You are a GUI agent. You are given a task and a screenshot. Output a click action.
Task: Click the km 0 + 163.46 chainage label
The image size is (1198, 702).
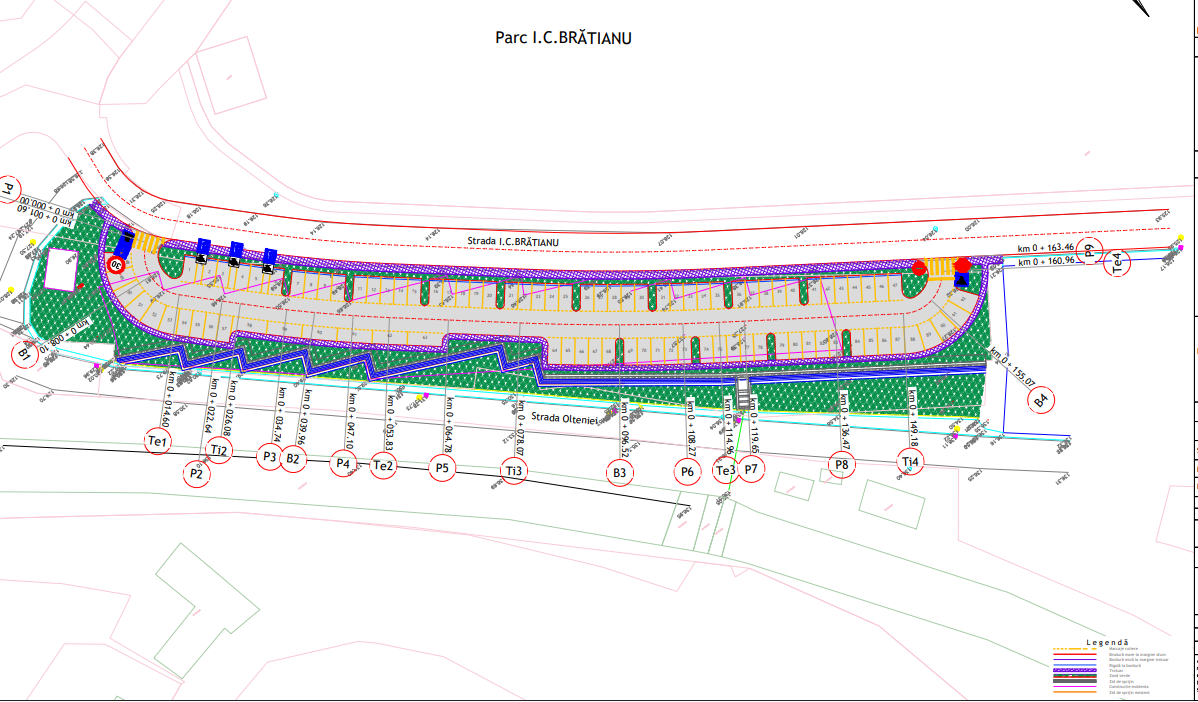(x=1046, y=247)
